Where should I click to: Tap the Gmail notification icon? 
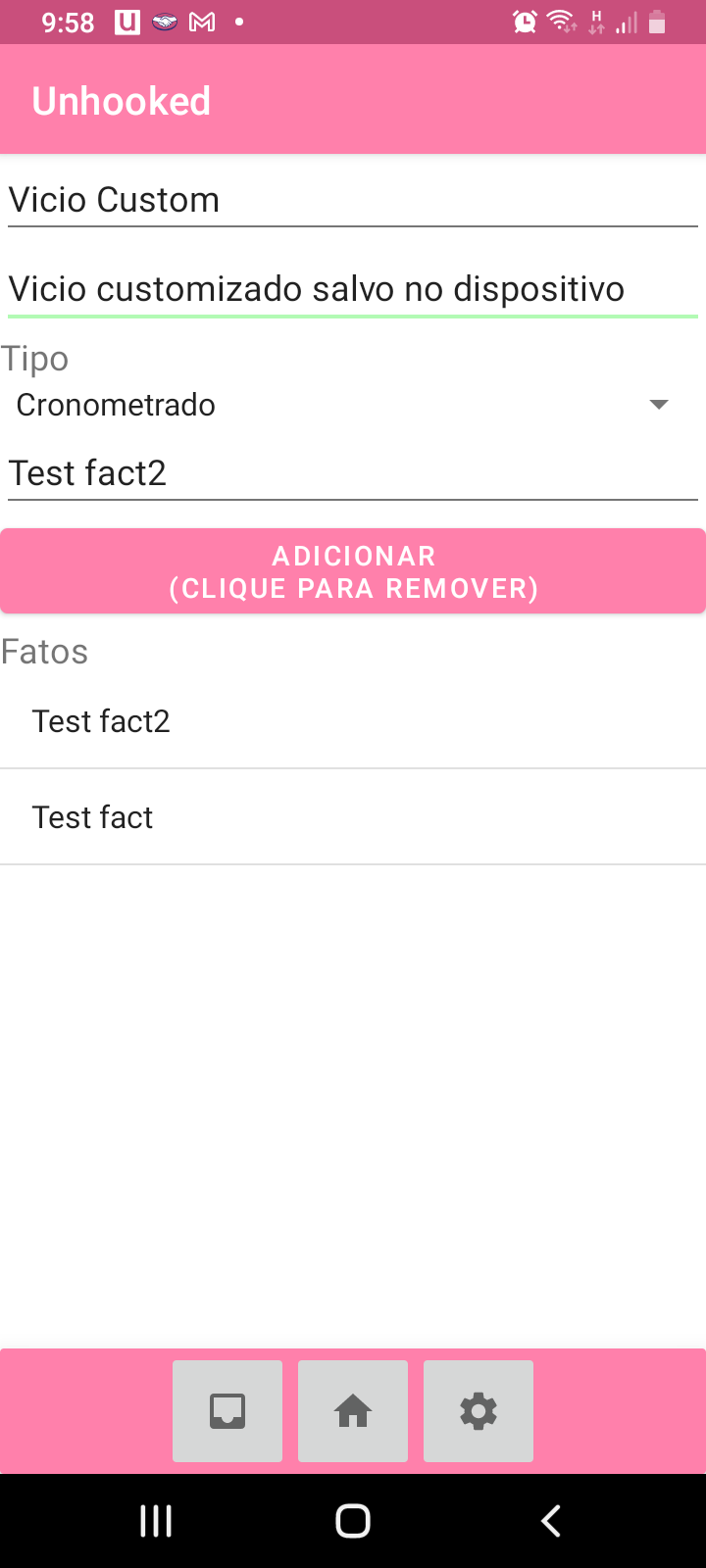tap(202, 22)
